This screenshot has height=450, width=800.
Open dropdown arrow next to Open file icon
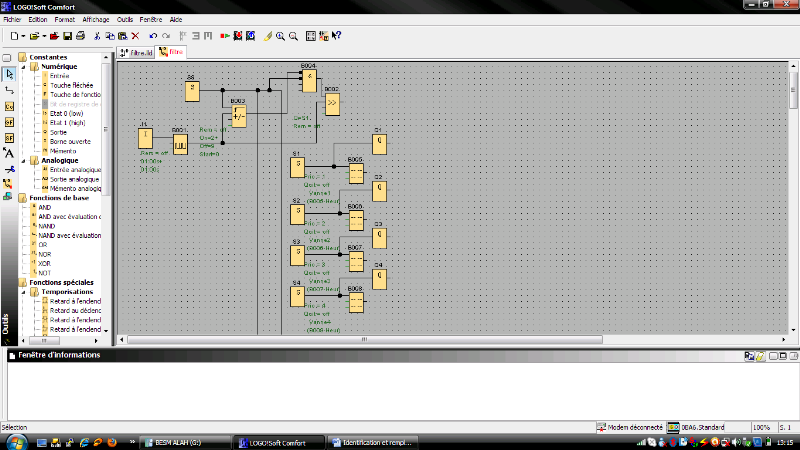[44, 36]
